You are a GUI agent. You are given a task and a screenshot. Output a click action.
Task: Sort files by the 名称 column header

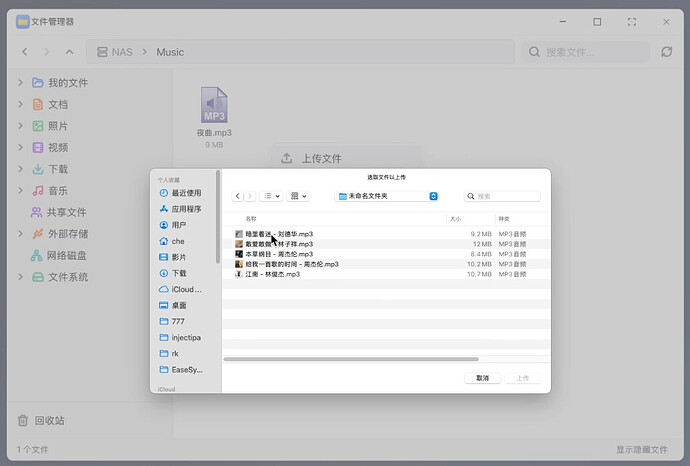click(251, 218)
